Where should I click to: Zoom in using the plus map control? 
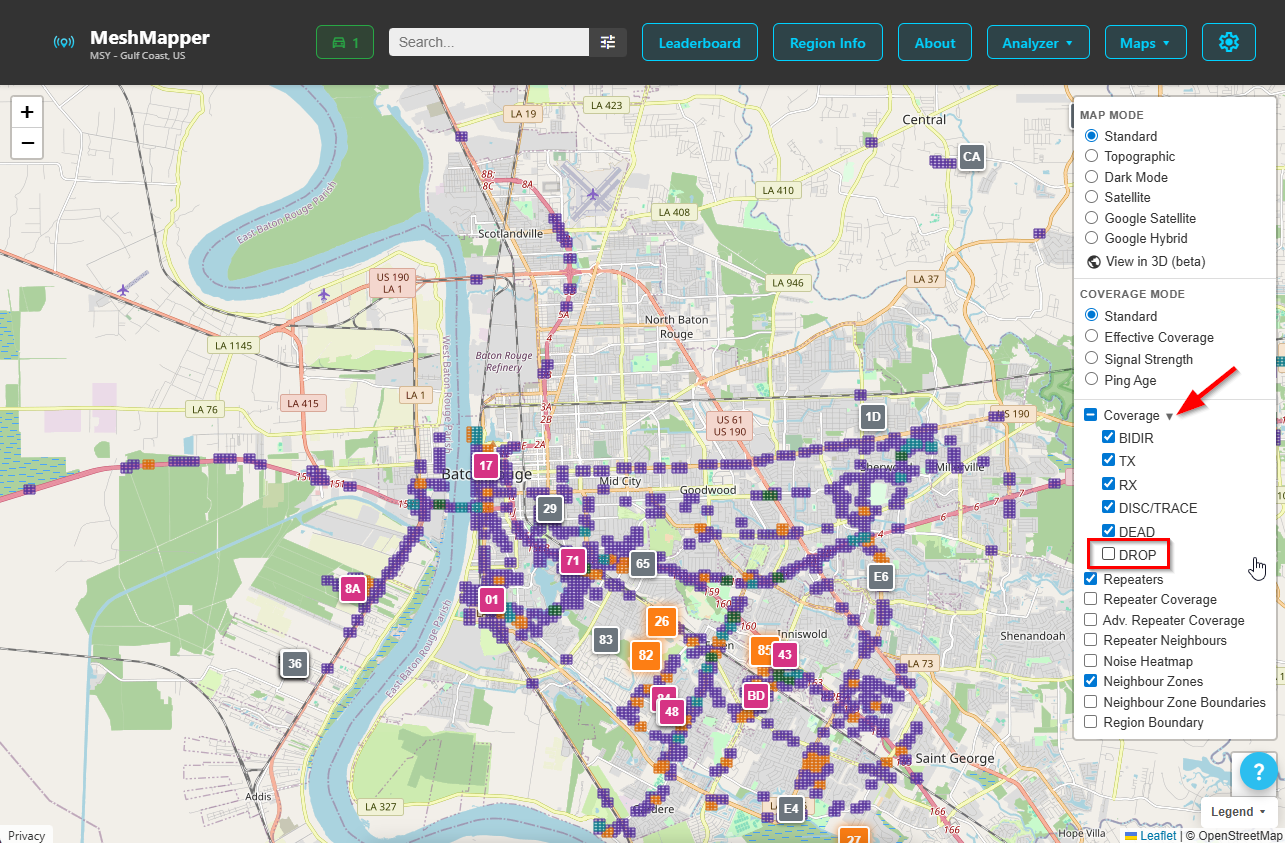(26, 112)
